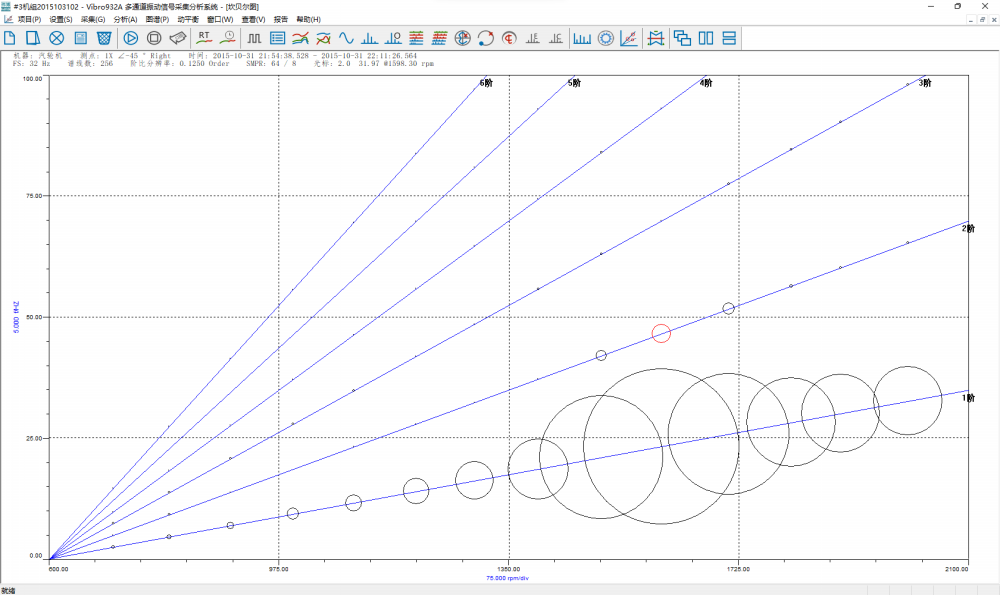
Task: Click the 4阶 order line label
Action: pos(705,83)
